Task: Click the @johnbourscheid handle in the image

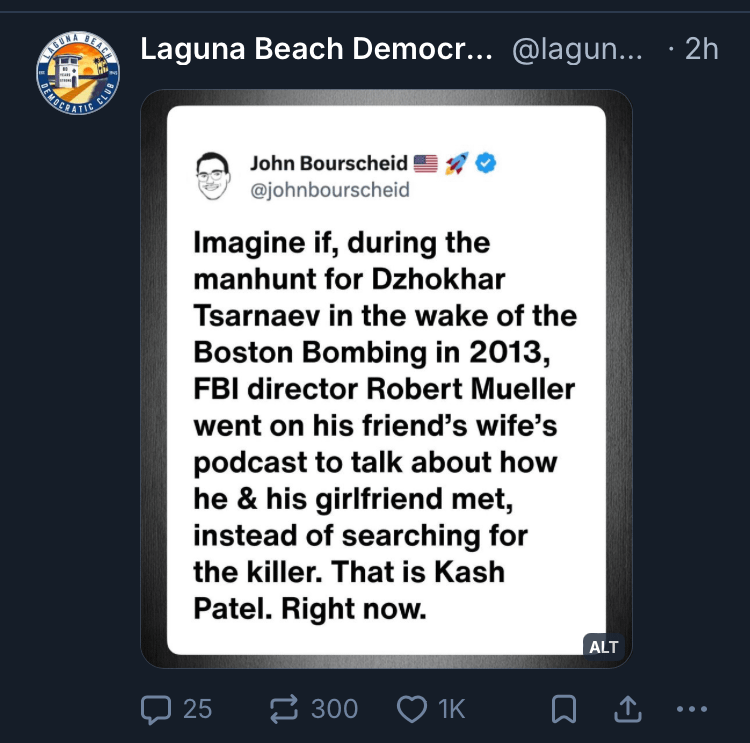Action: [x=329, y=189]
